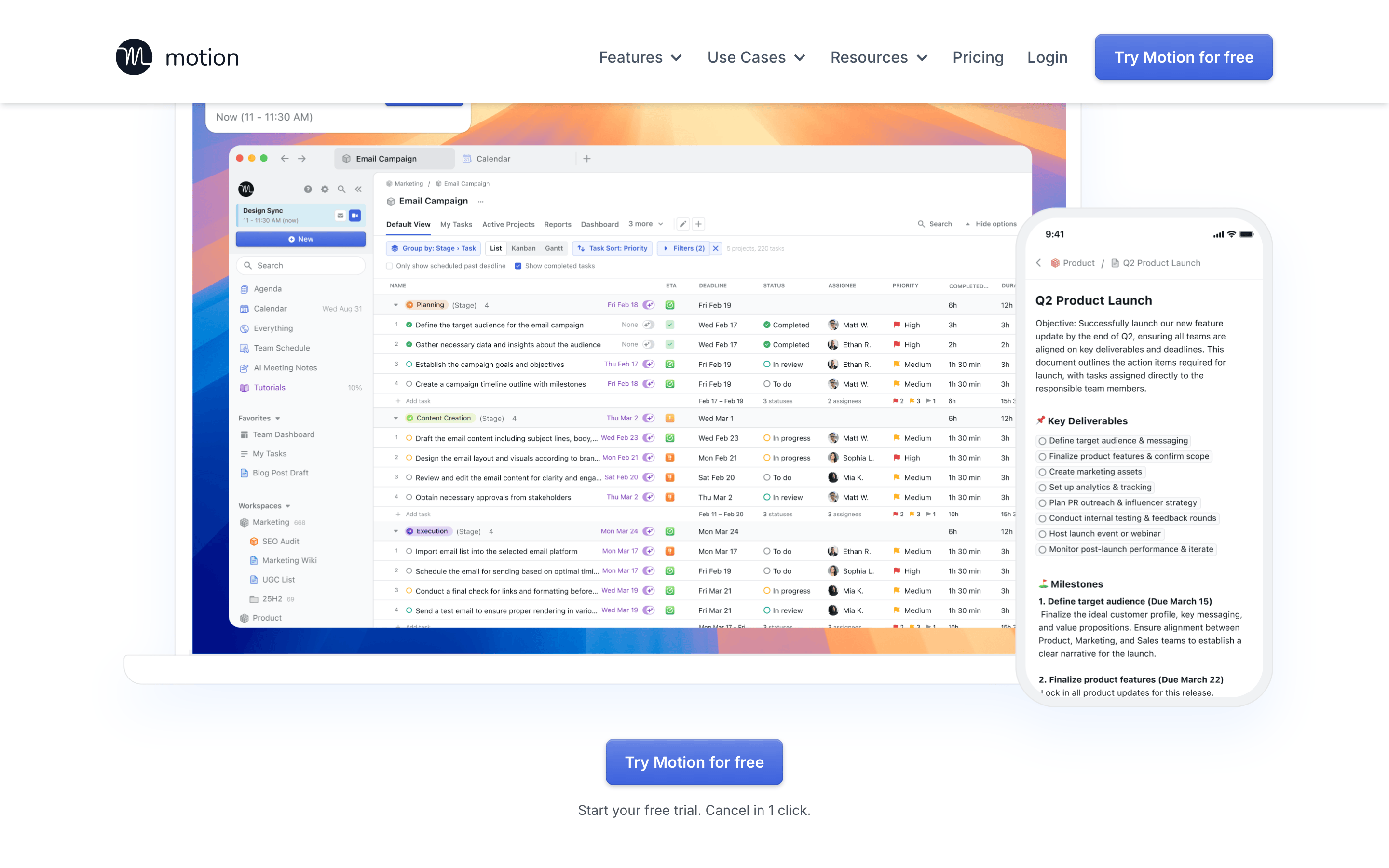Viewport: 1389px width, 868px height.
Task: Click the sidebar Search input field
Action: (301, 265)
